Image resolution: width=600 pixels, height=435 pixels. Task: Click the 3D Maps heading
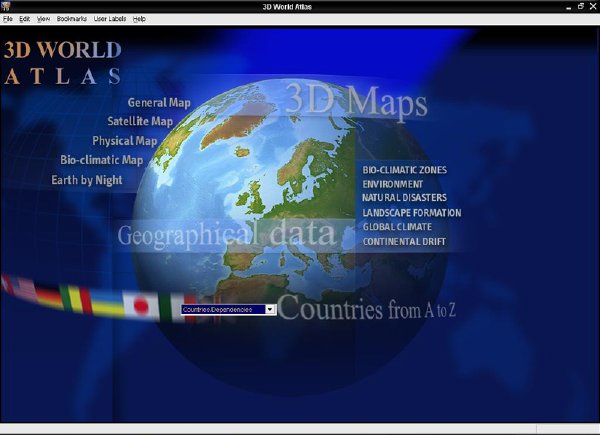(356, 101)
